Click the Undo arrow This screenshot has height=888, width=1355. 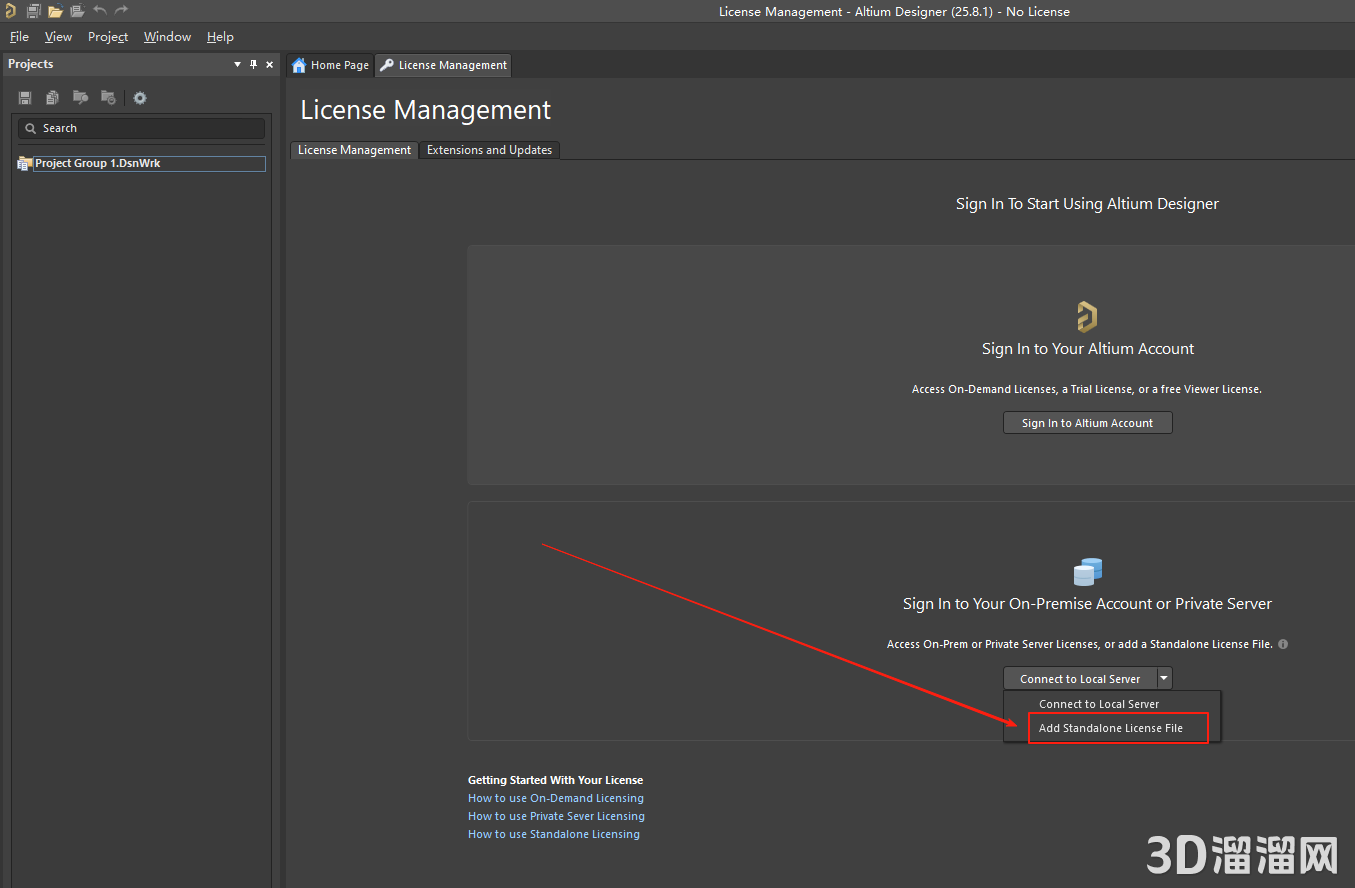tap(100, 11)
